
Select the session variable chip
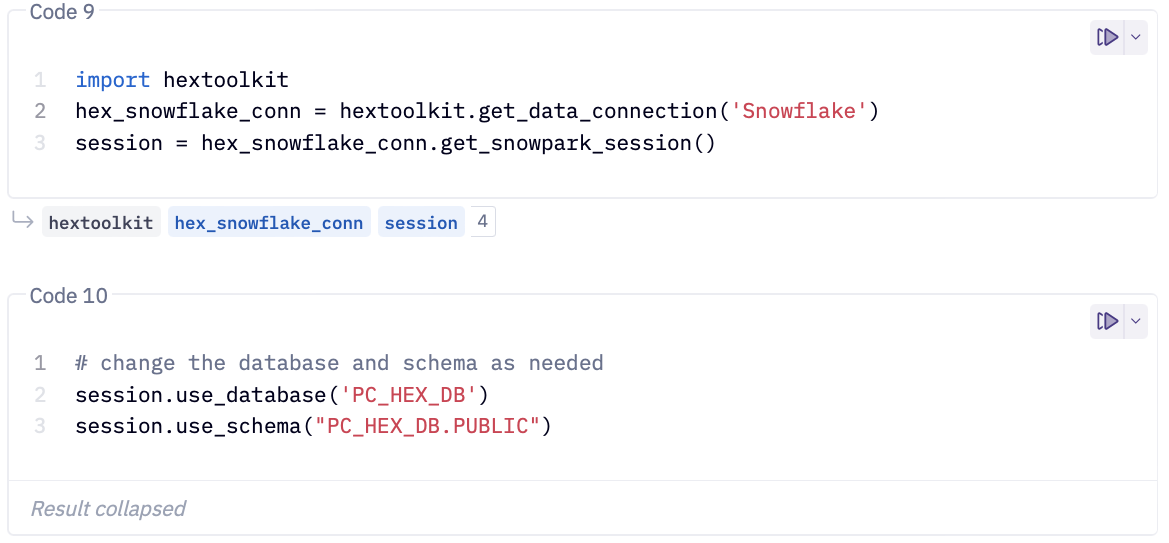[420, 223]
